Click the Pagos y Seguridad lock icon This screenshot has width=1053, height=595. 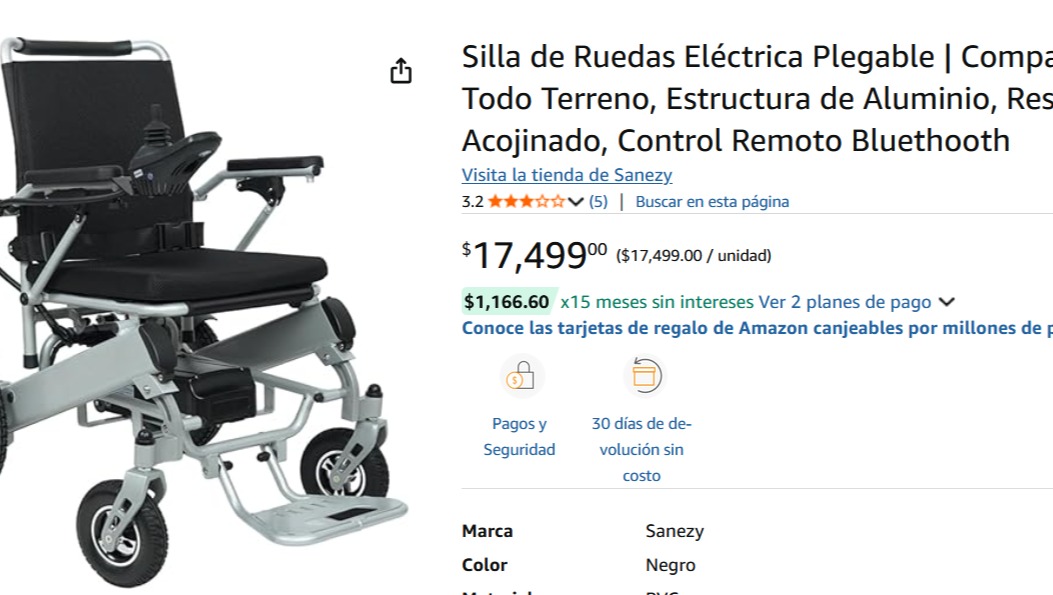tap(522, 376)
